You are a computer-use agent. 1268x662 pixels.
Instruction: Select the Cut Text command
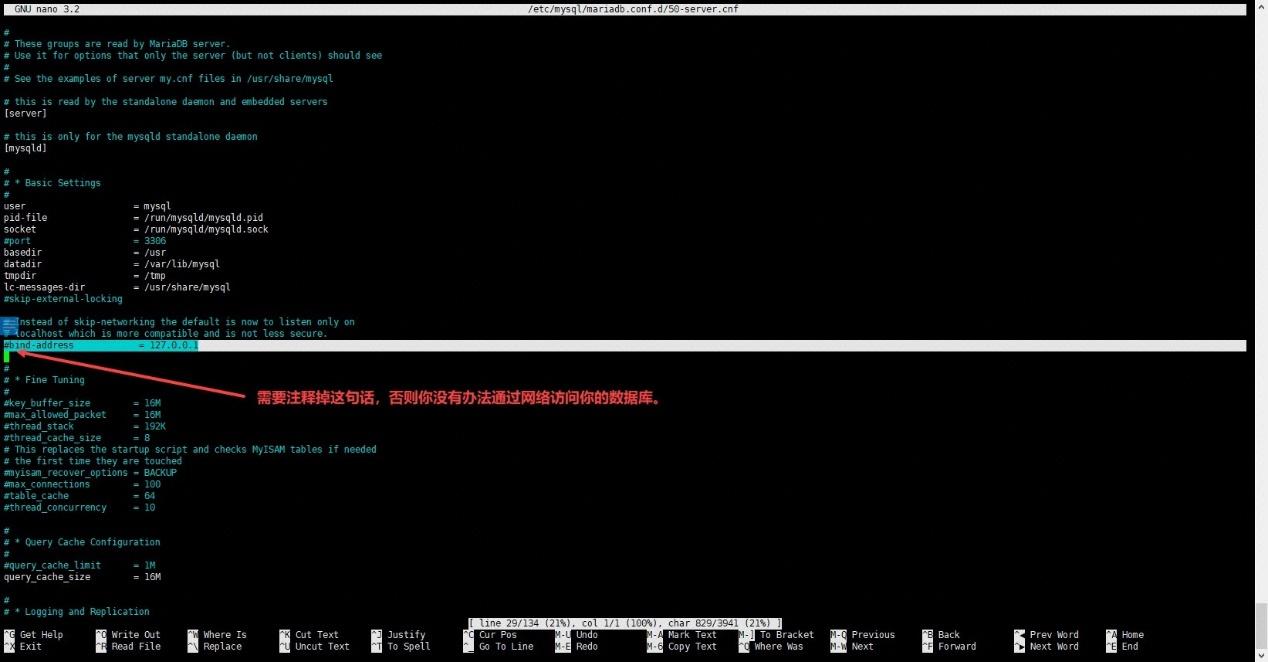[x=315, y=634]
